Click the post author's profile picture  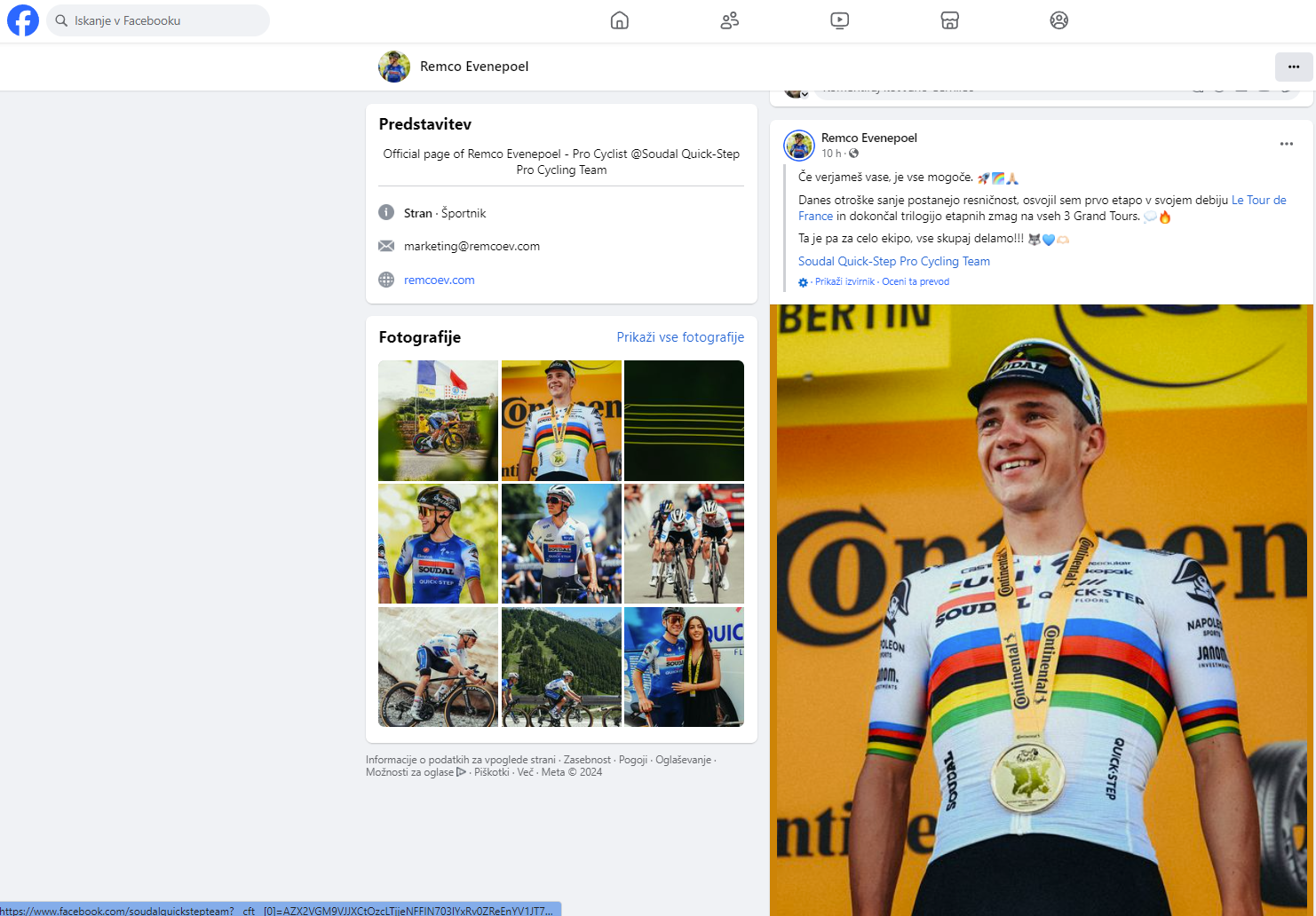click(799, 146)
